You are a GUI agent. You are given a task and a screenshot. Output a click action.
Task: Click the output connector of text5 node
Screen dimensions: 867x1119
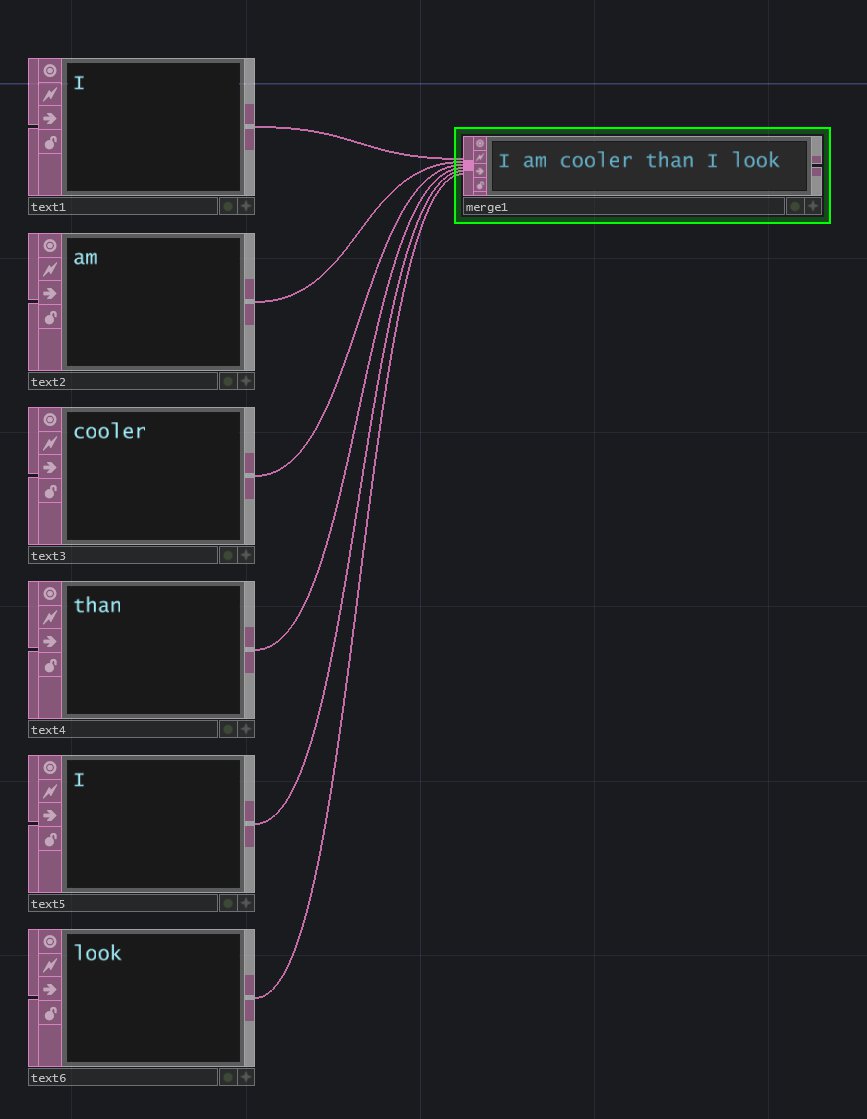tap(249, 823)
